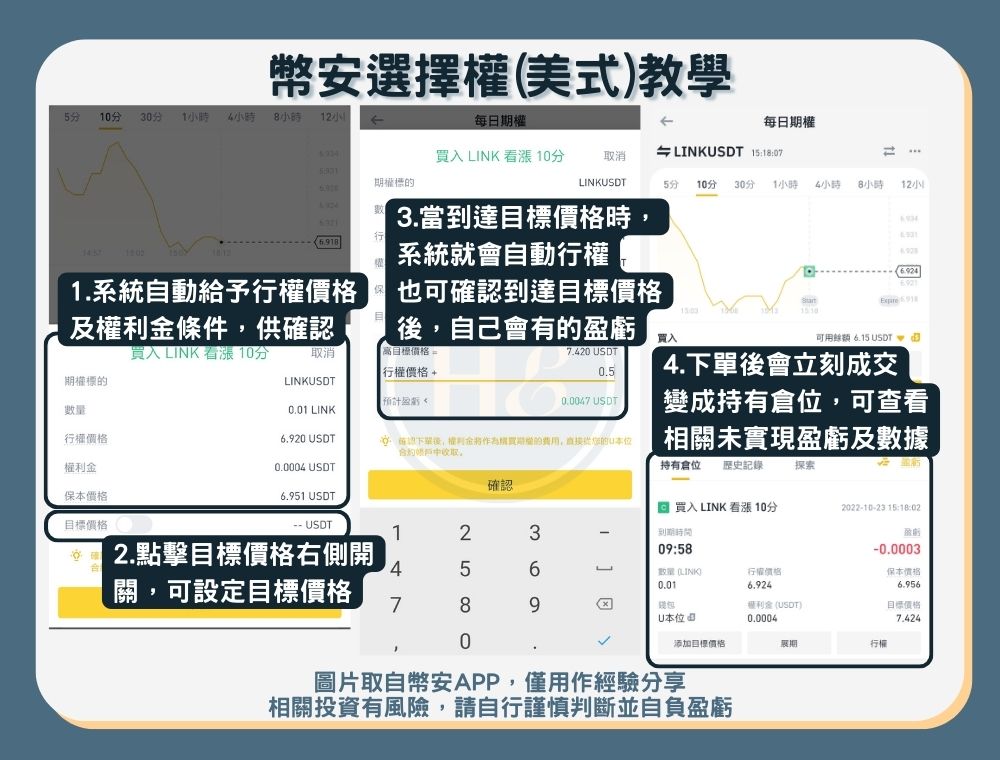
Task: Tap key 9 on numeric keypad
Action: pyautogui.click(x=534, y=604)
